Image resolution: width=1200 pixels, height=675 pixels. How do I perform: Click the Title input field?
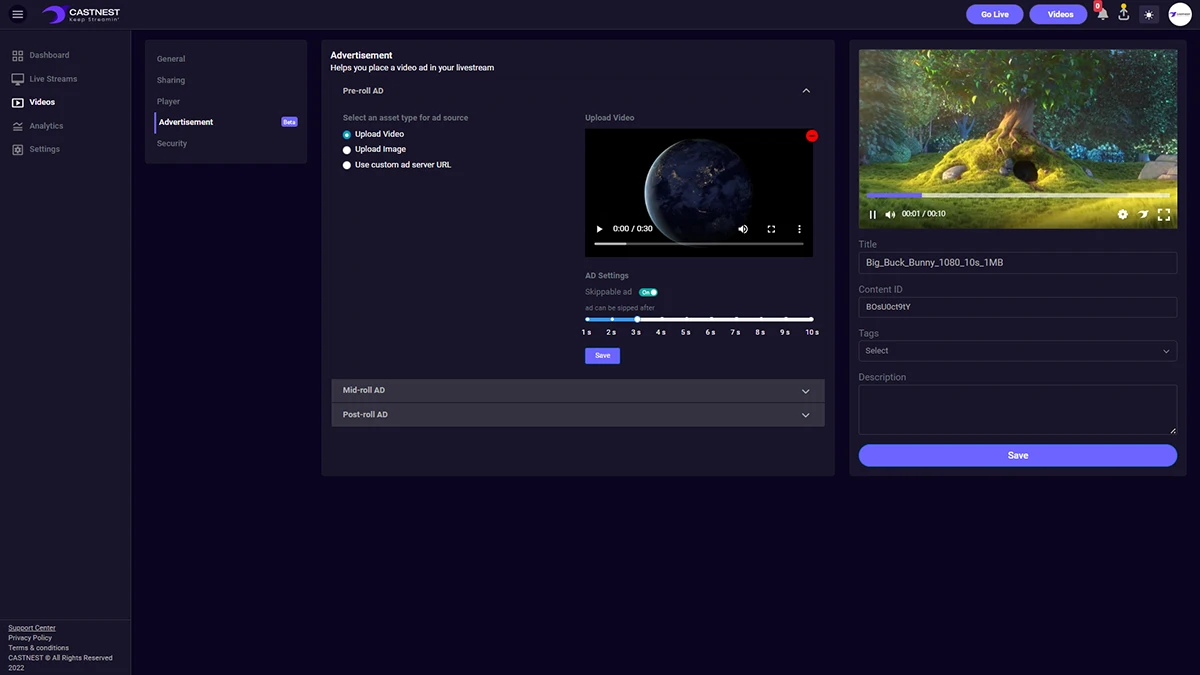(1018, 263)
